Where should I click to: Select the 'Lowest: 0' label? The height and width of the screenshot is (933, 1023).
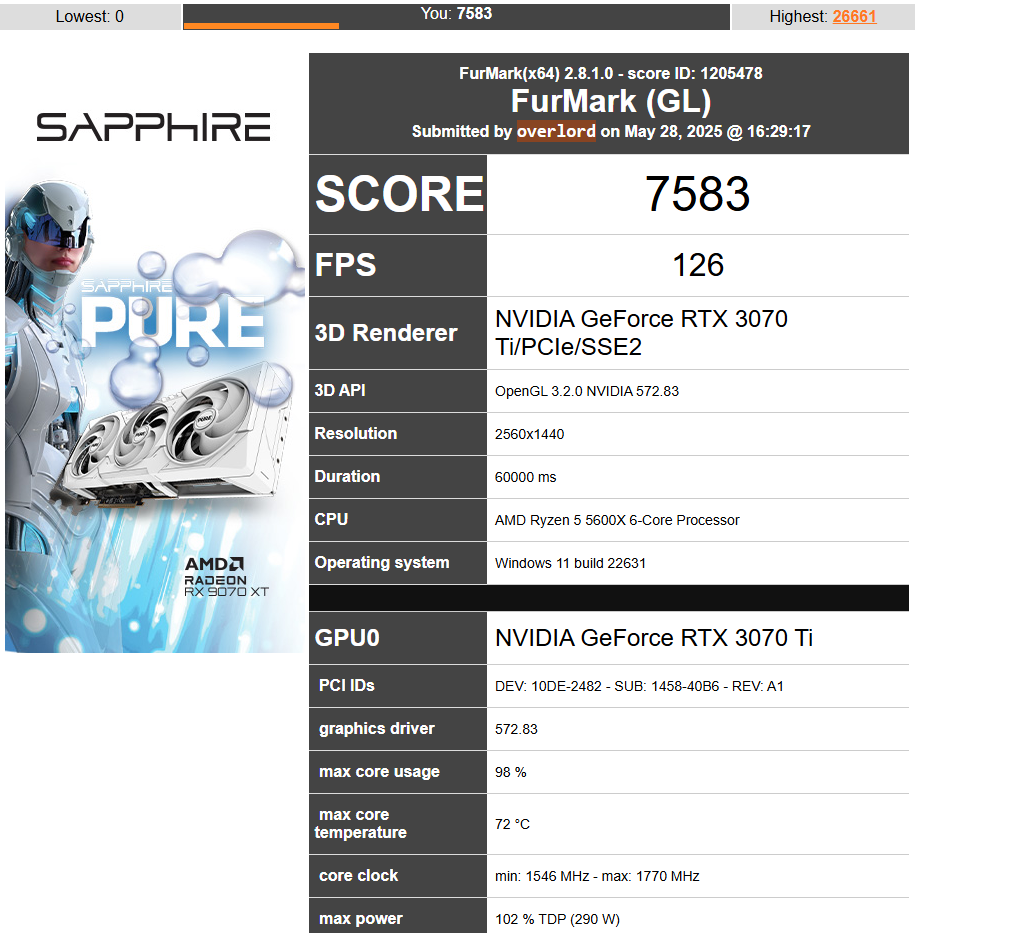[89, 16]
